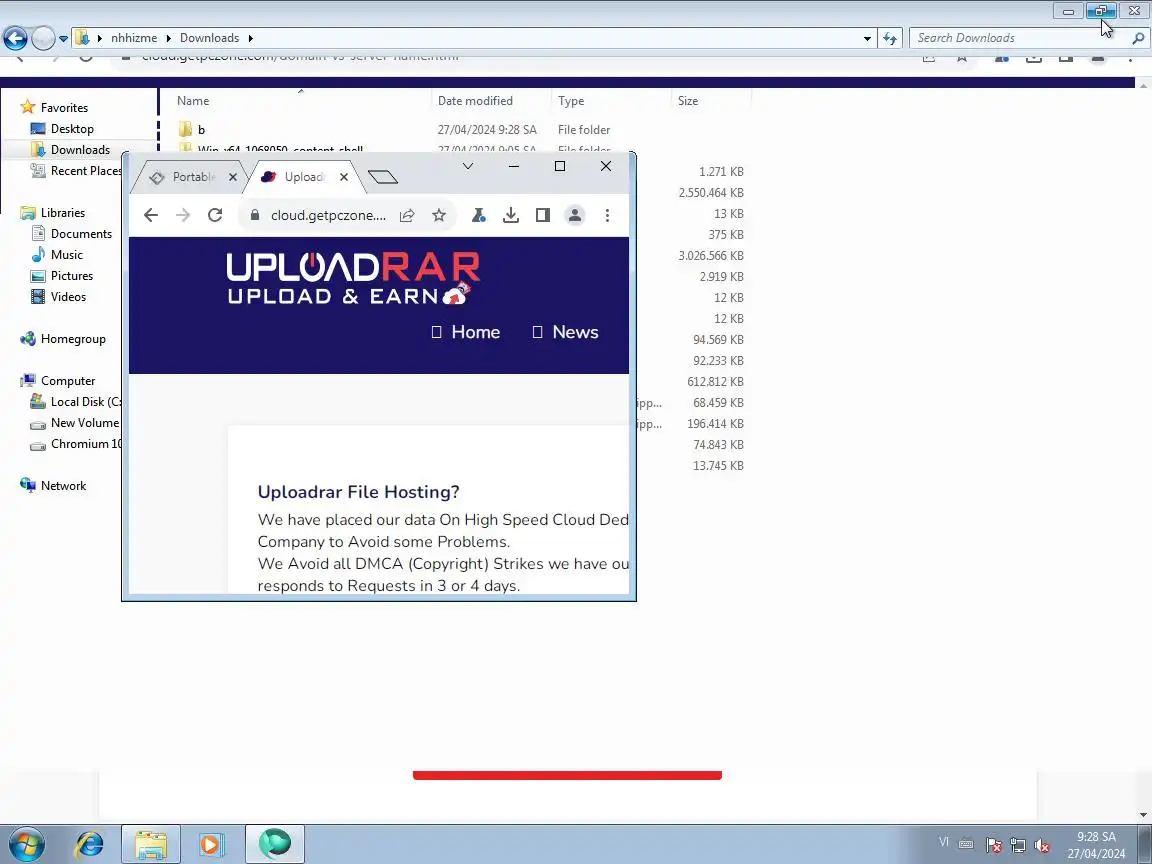The width and height of the screenshot is (1152, 864).
Task: Share this page icon in Chrome
Action: (x=407, y=215)
